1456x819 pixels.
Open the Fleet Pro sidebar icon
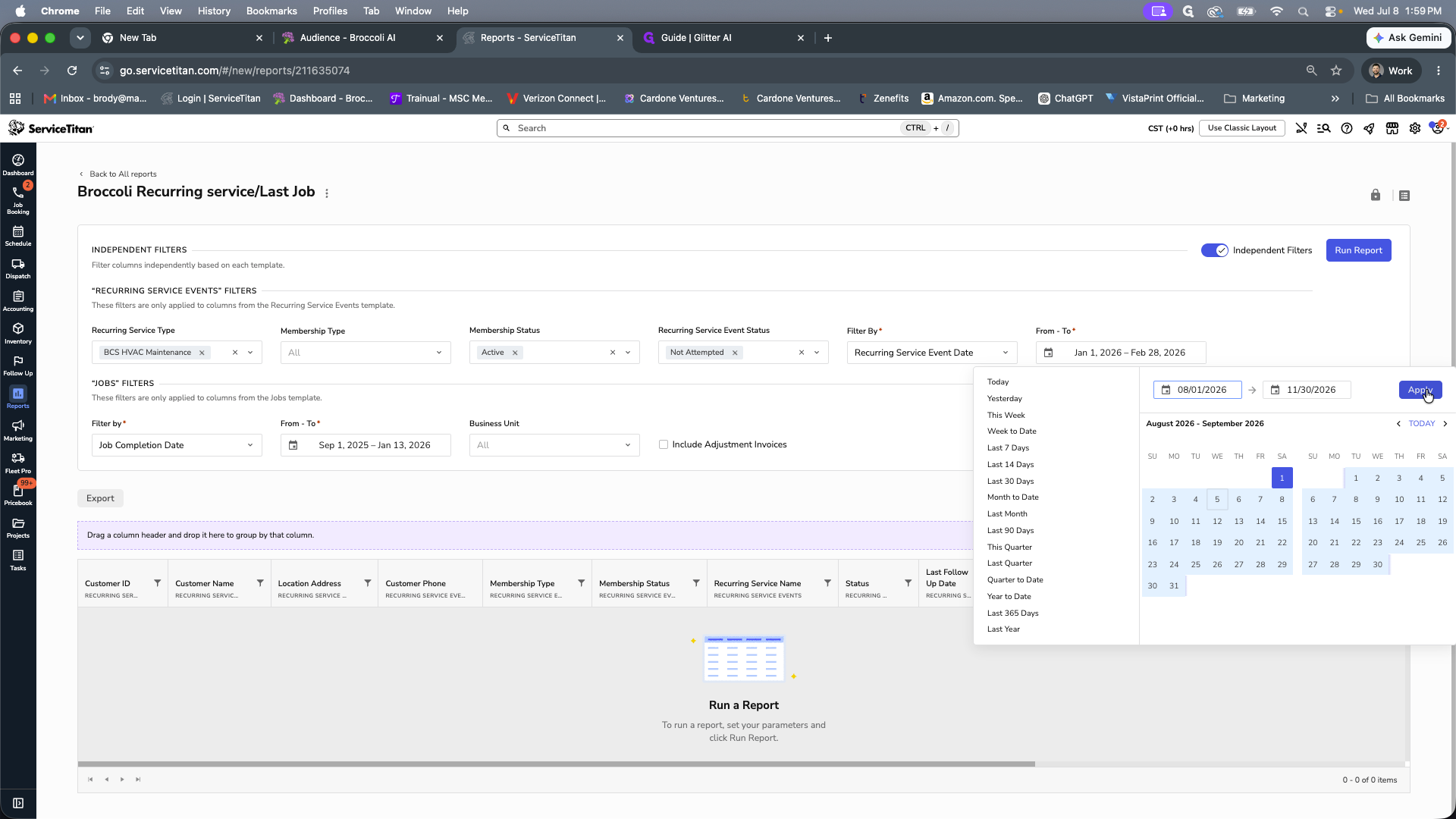[x=18, y=463]
